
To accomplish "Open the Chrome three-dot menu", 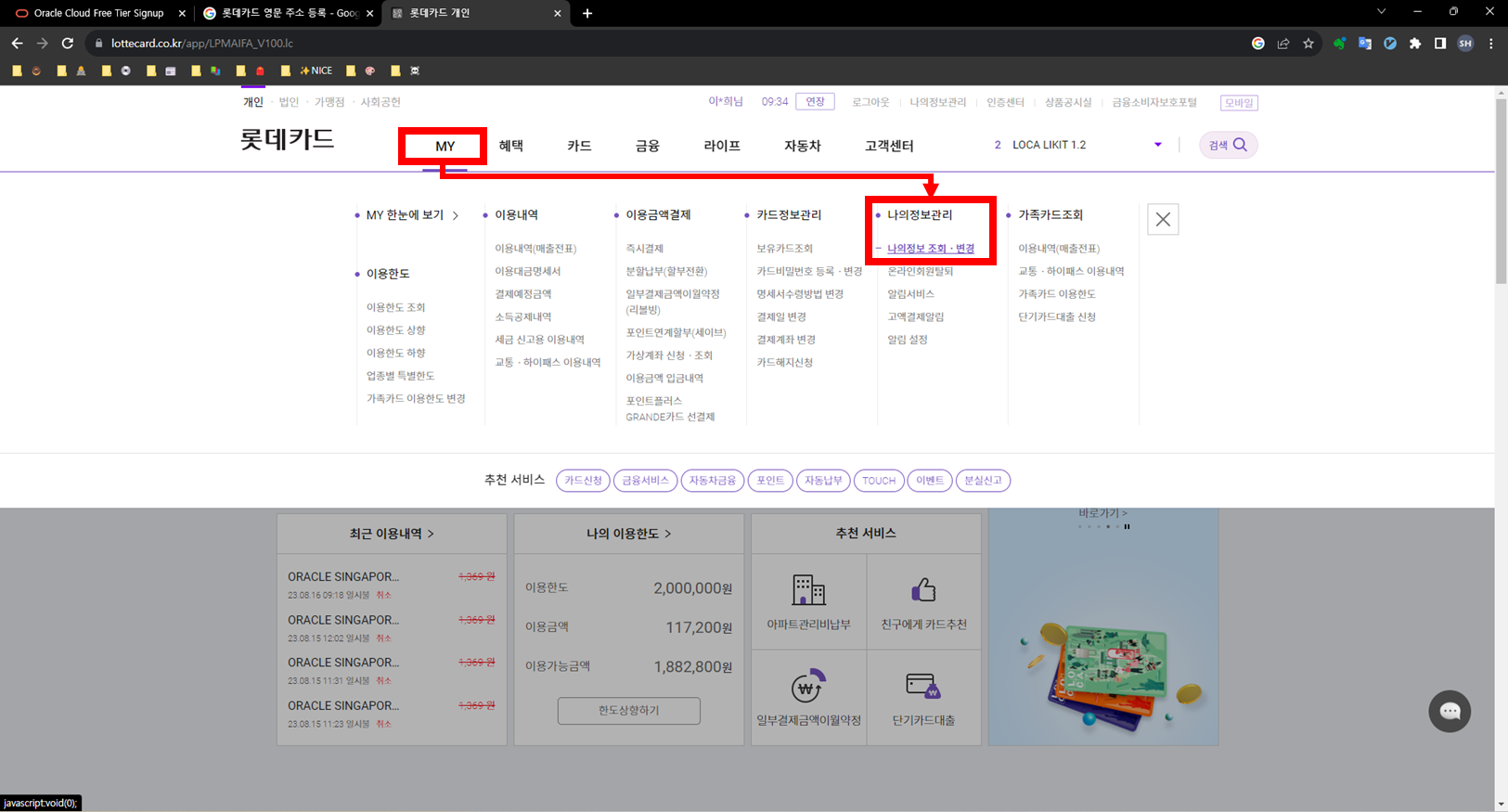I will 1491,43.
